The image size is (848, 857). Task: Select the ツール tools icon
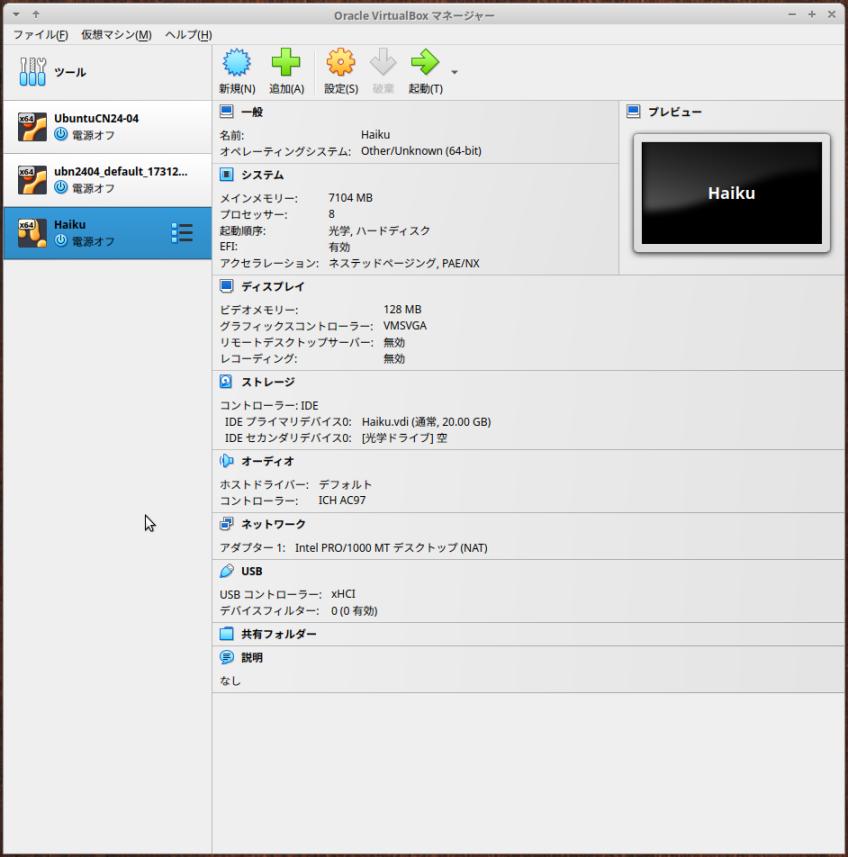click(x=33, y=72)
